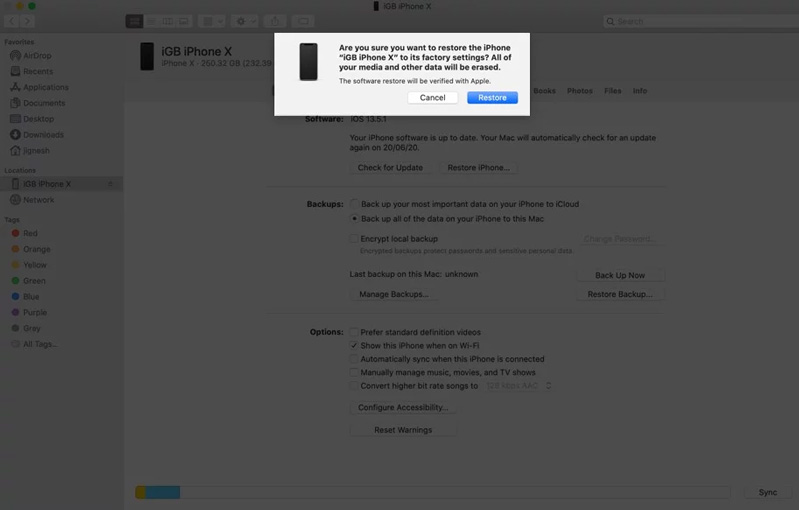The width and height of the screenshot is (799, 510).
Task: Go forward with the toolbar forward arrow
Action: tap(28, 21)
